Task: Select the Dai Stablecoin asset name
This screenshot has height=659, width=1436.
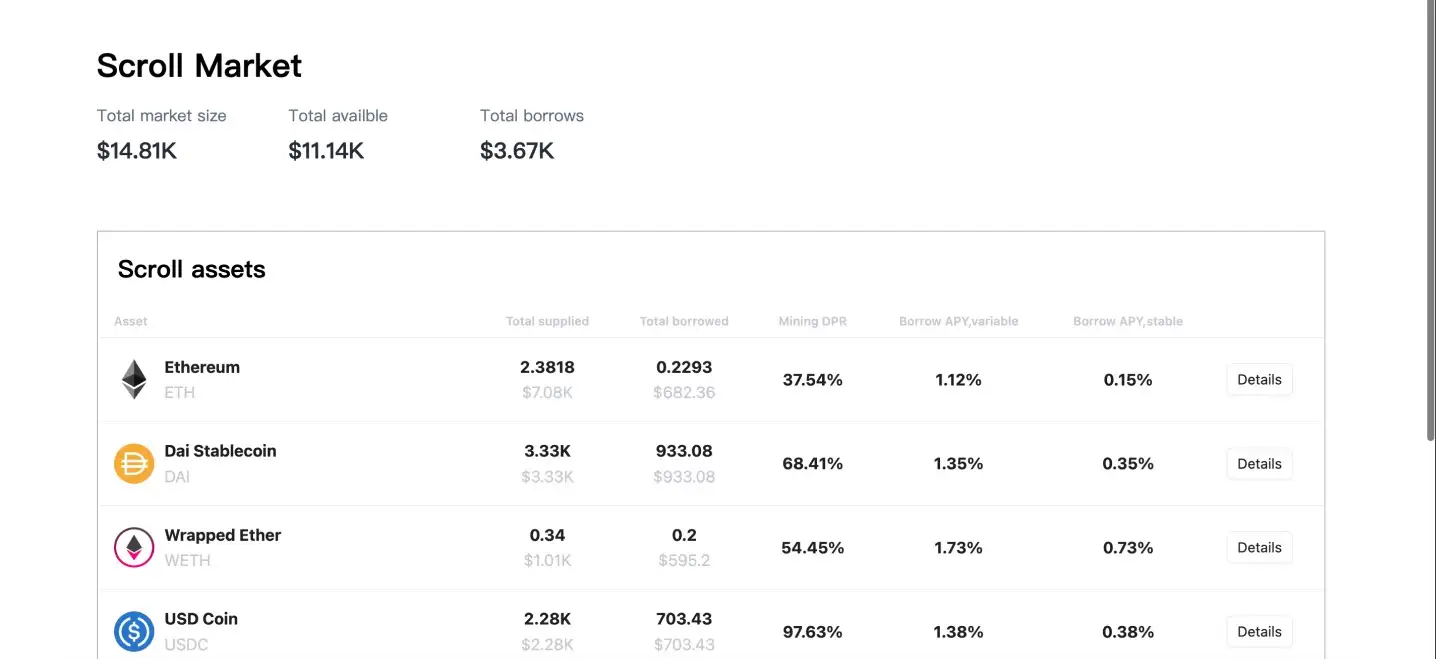Action: pos(220,451)
